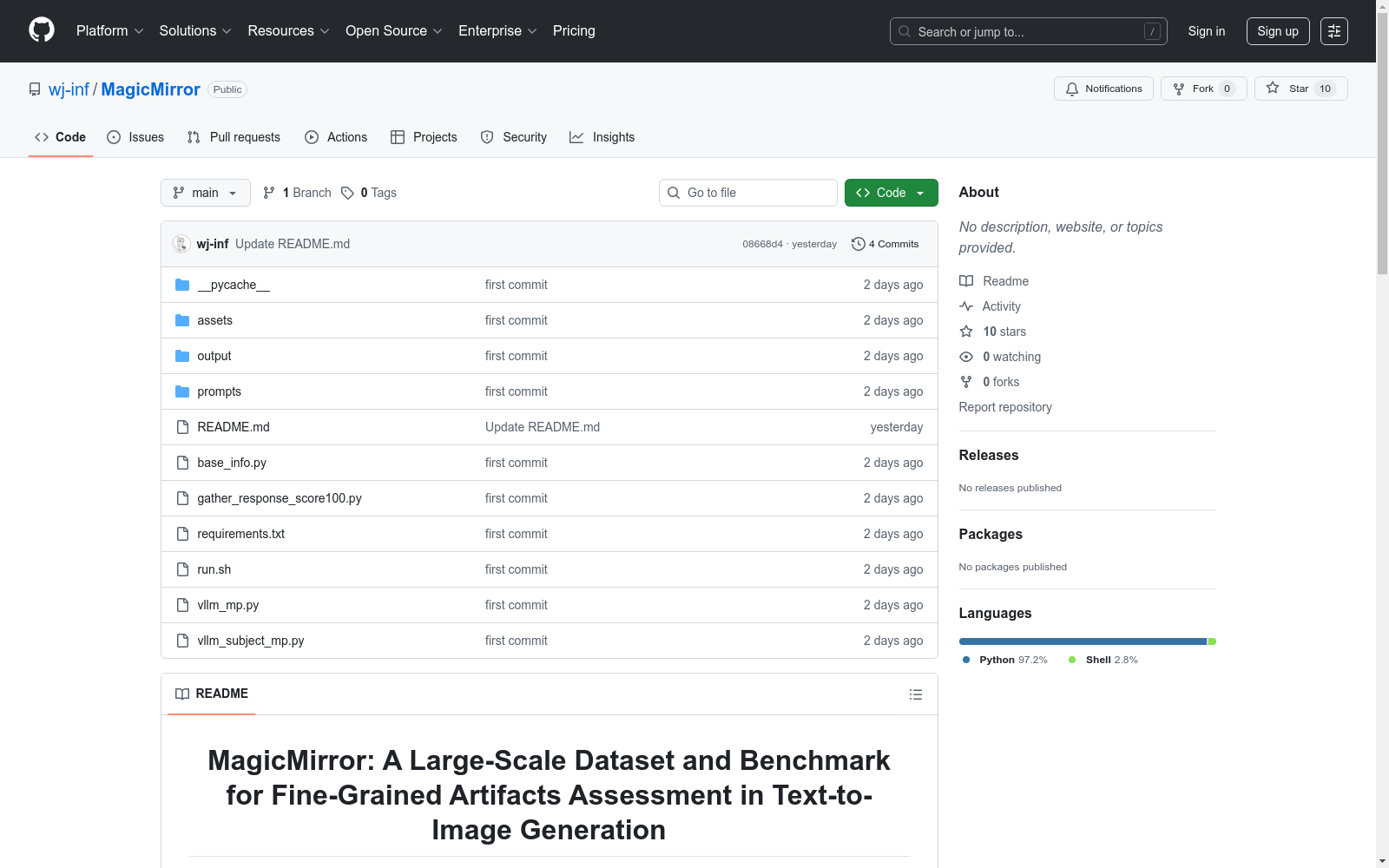
Task: Switch to the Security tab
Action: click(x=514, y=137)
